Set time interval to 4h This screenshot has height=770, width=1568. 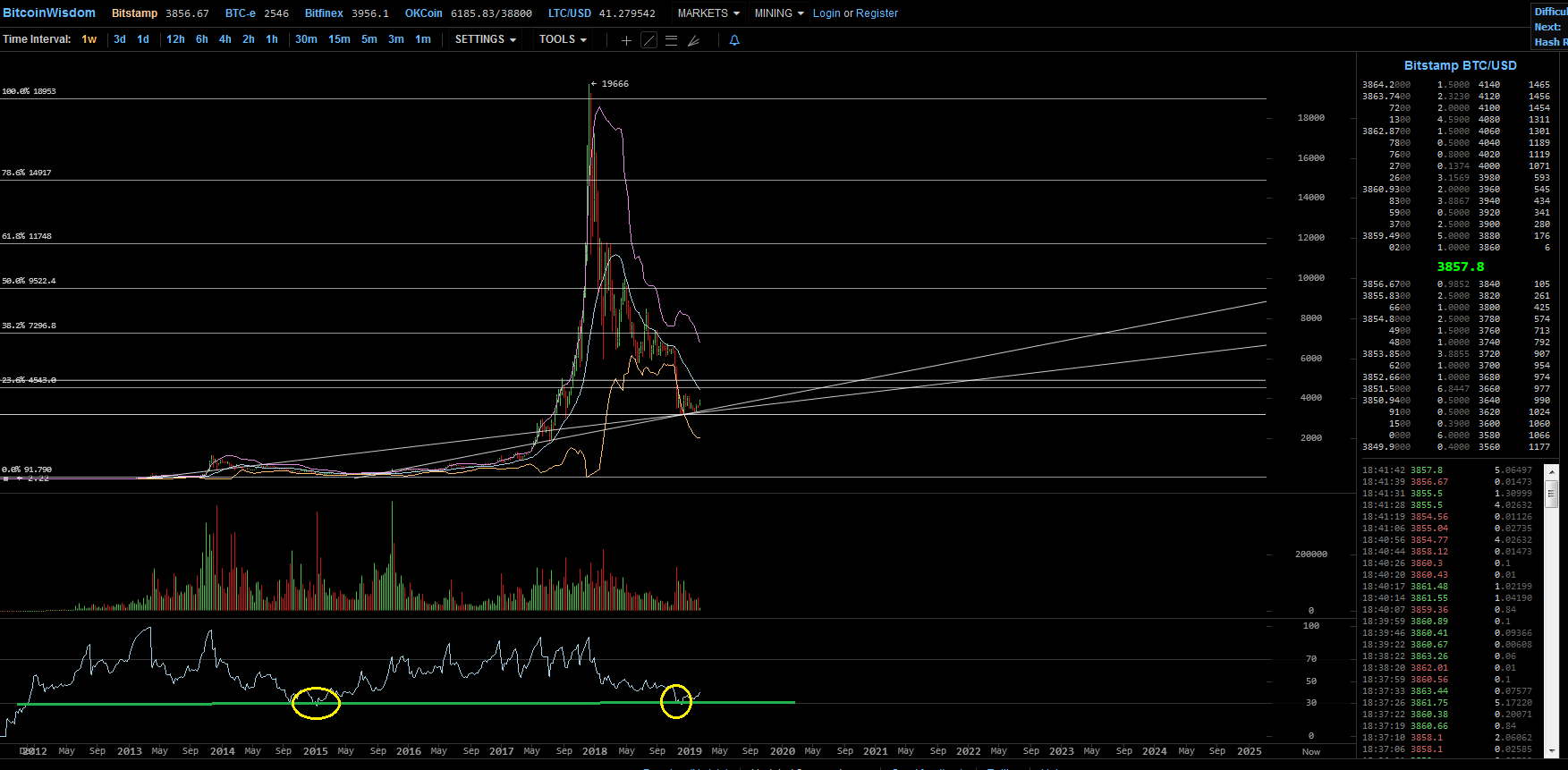click(225, 39)
